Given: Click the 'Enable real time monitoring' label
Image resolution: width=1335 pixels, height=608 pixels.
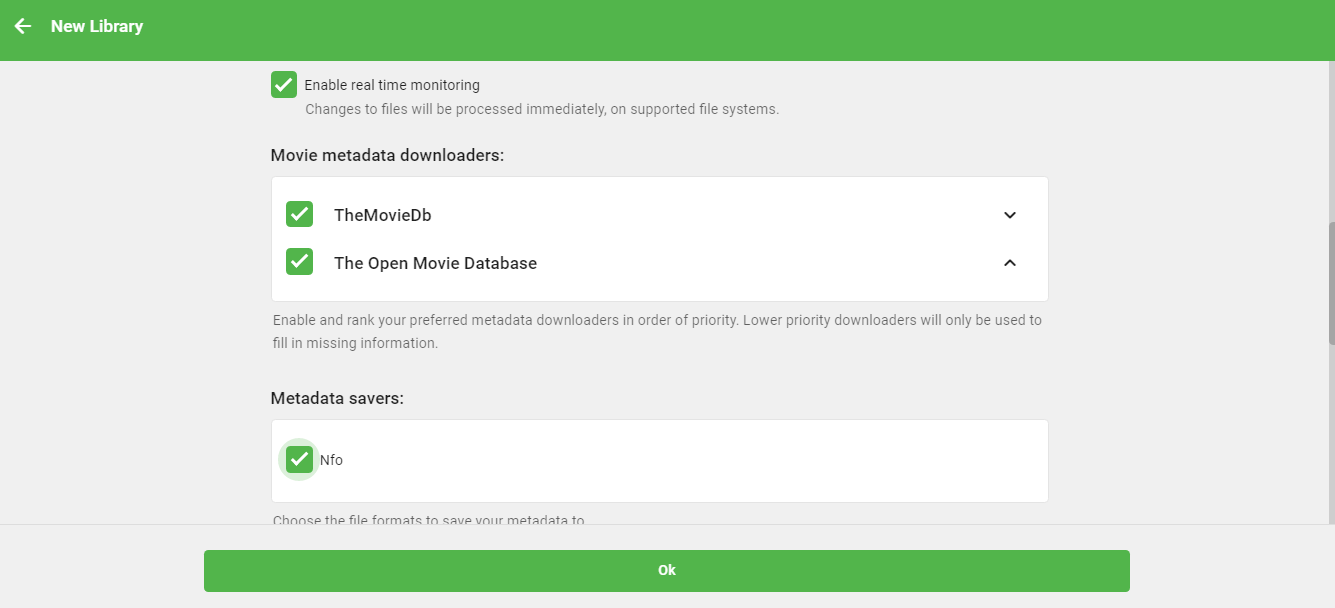Looking at the screenshot, I should [392, 85].
